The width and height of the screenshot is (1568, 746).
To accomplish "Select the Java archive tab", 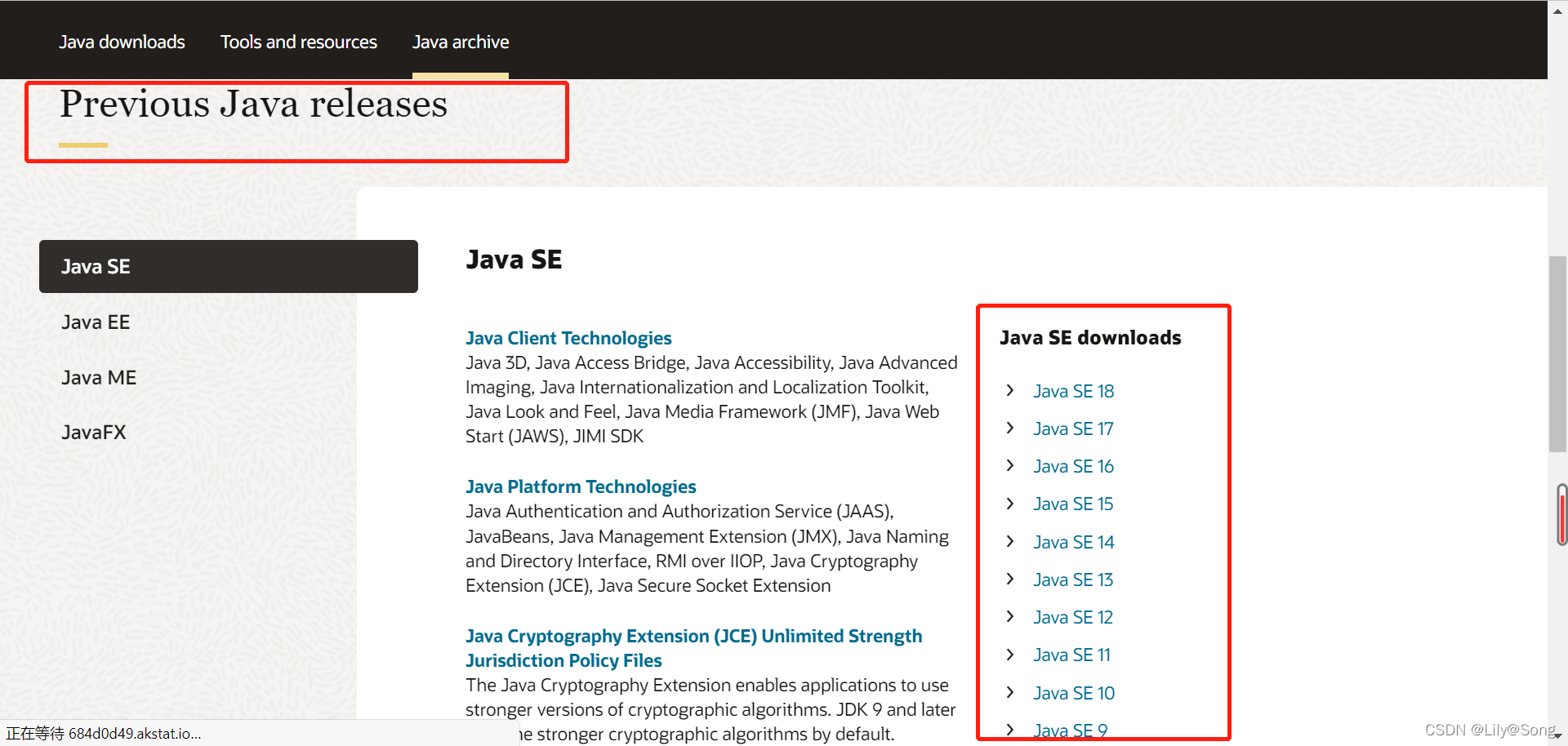I will click(x=461, y=42).
